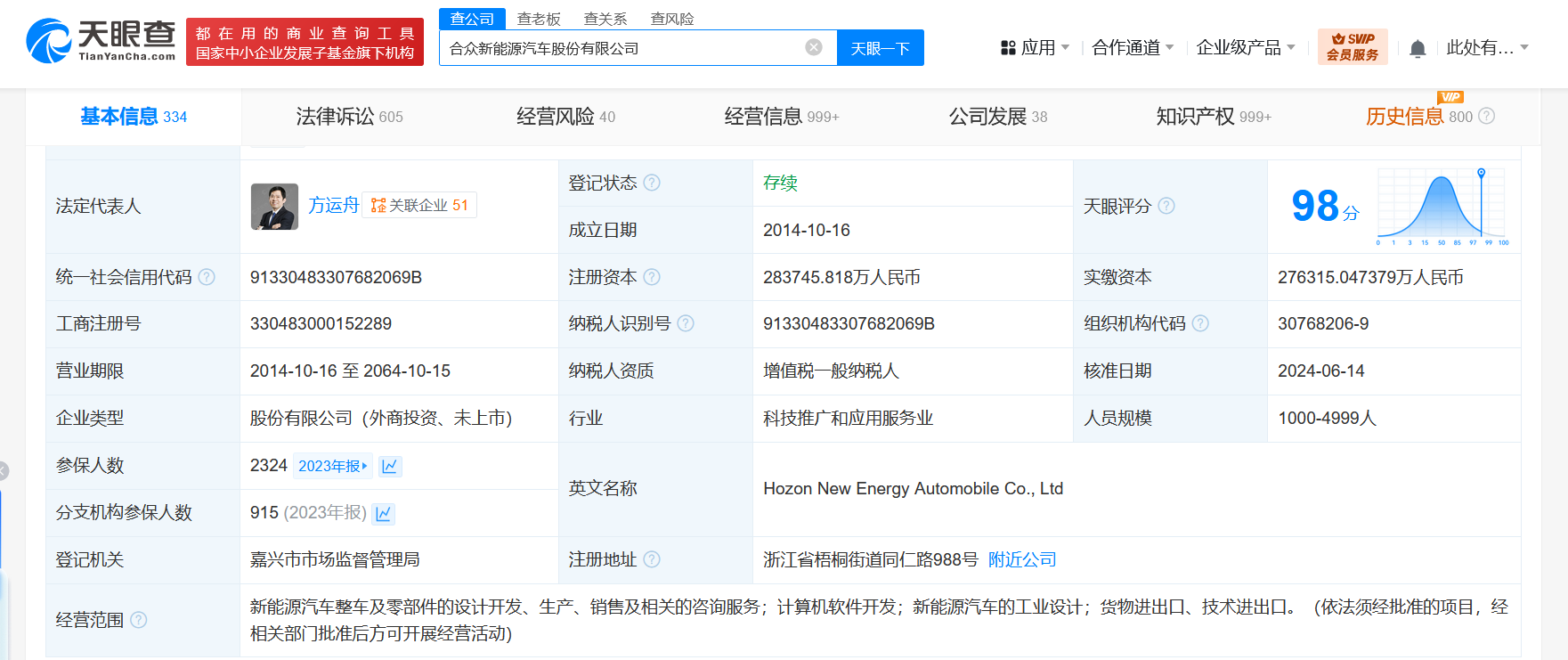Clear the search box text
This screenshot has height=660, width=1568.
(813, 47)
